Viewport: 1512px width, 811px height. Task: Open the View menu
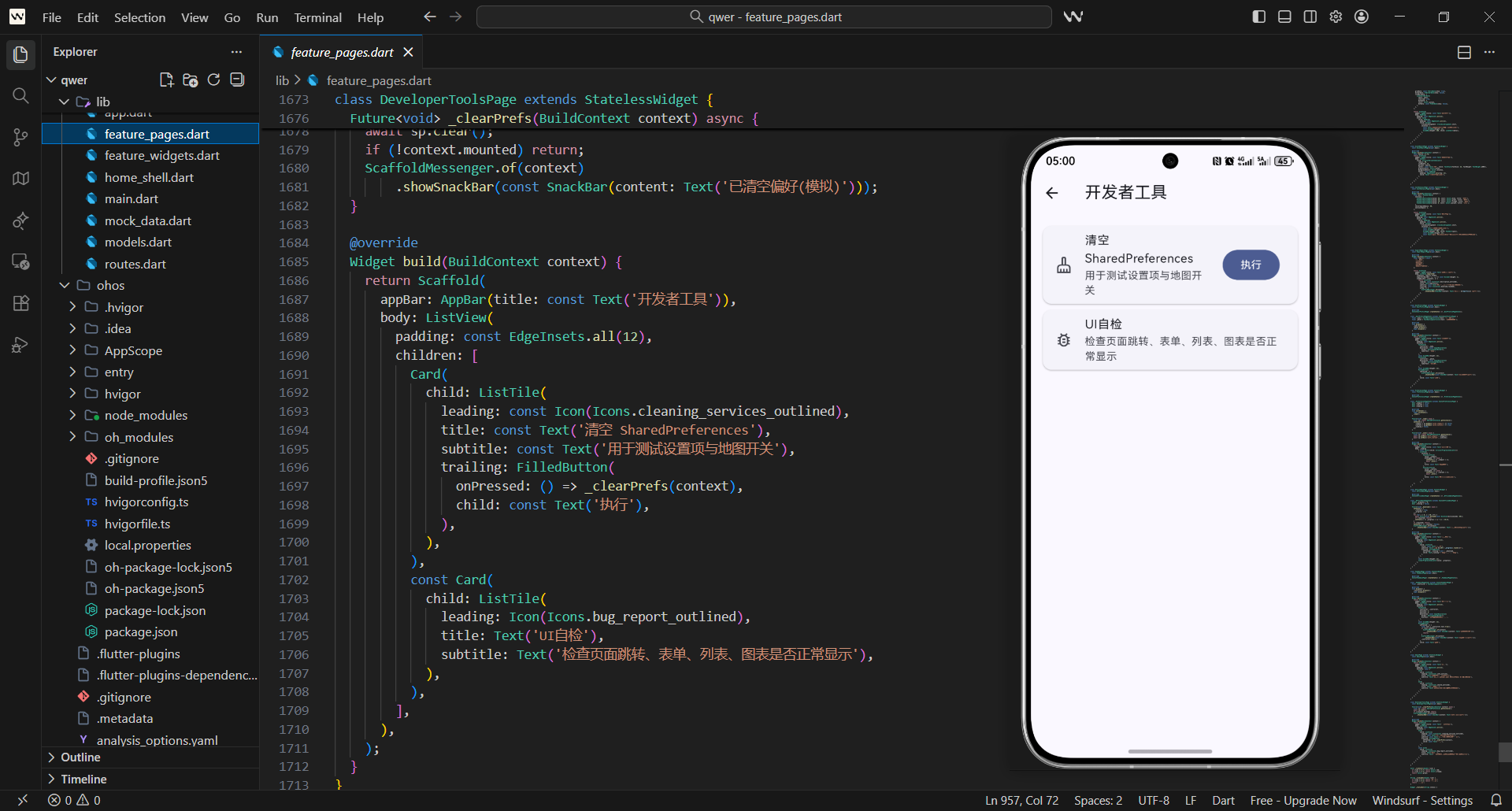195,17
